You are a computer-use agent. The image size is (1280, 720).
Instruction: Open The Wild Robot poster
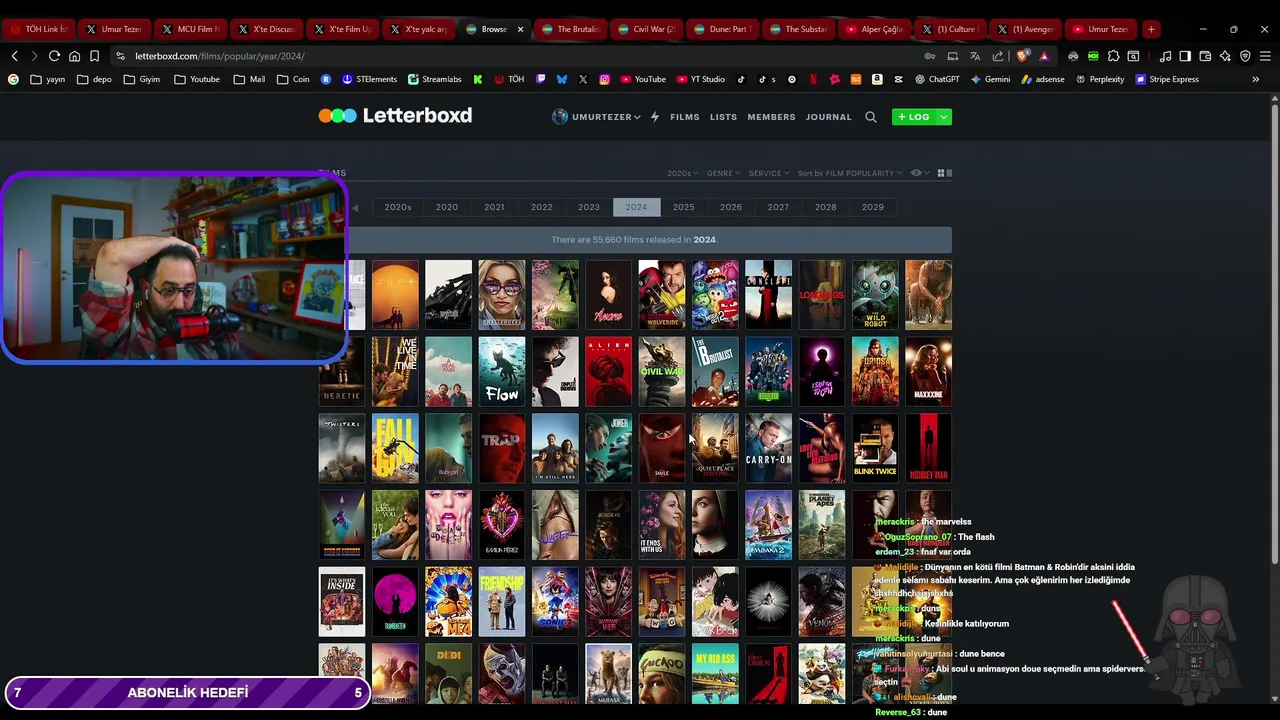875,295
